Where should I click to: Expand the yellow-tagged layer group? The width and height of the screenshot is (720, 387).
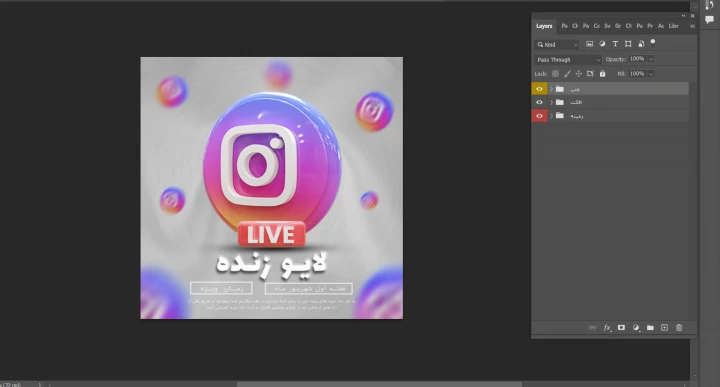(x=551, y=89)
